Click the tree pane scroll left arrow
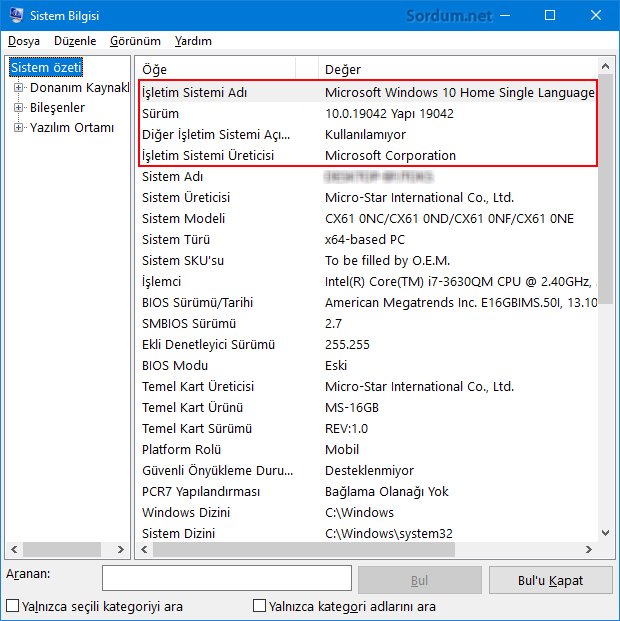Image resolution: width=620 pixels, height=621 pixels. point(14,549)
